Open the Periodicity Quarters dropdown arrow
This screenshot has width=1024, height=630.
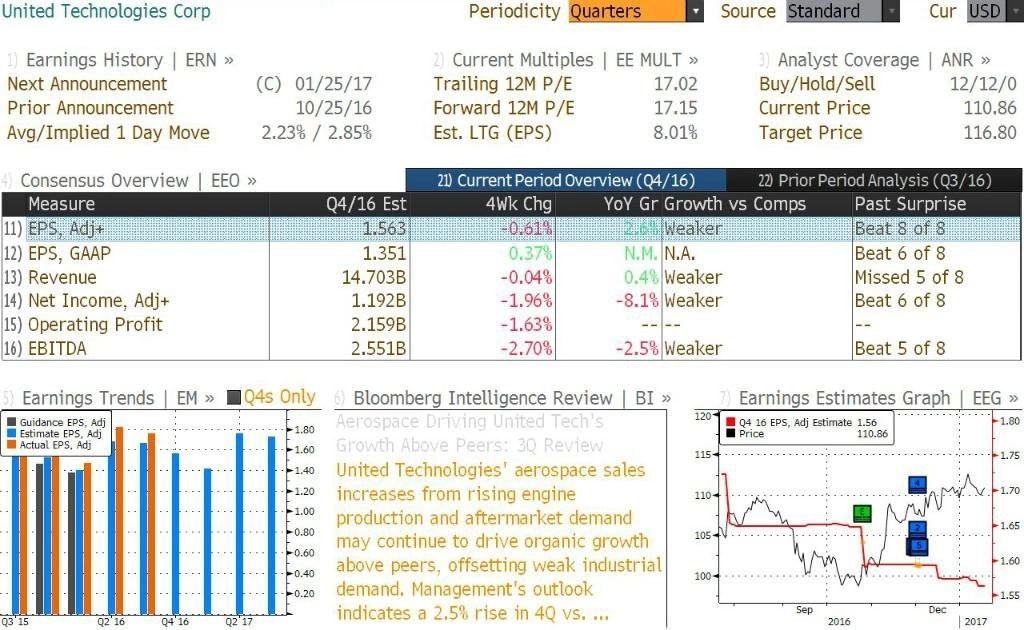tap(695, 11)
